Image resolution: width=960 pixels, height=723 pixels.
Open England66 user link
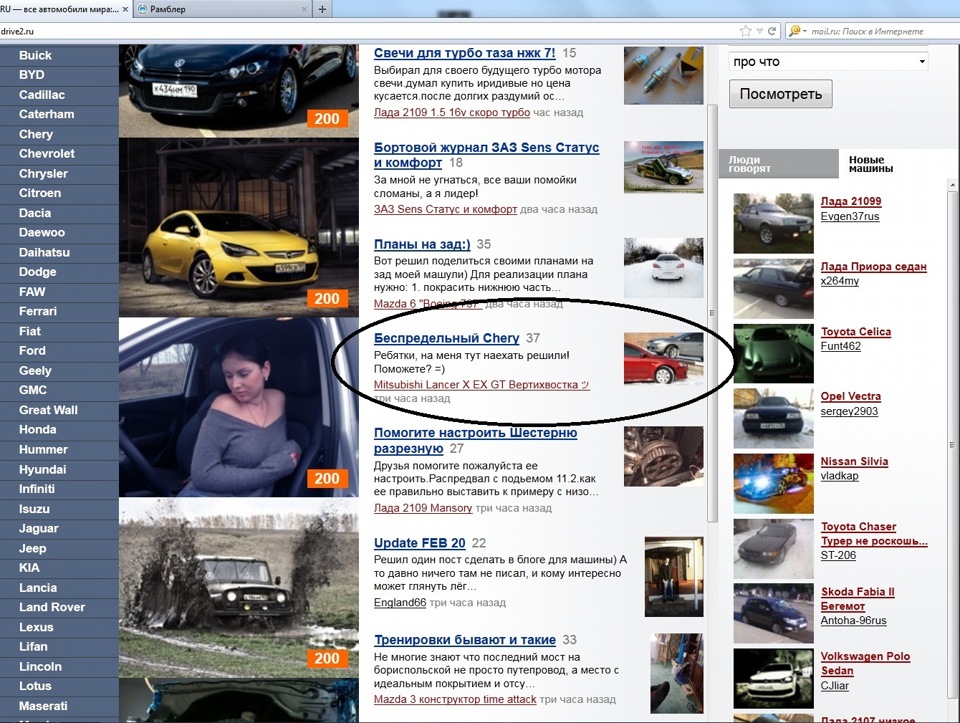[x=400, y=602]
